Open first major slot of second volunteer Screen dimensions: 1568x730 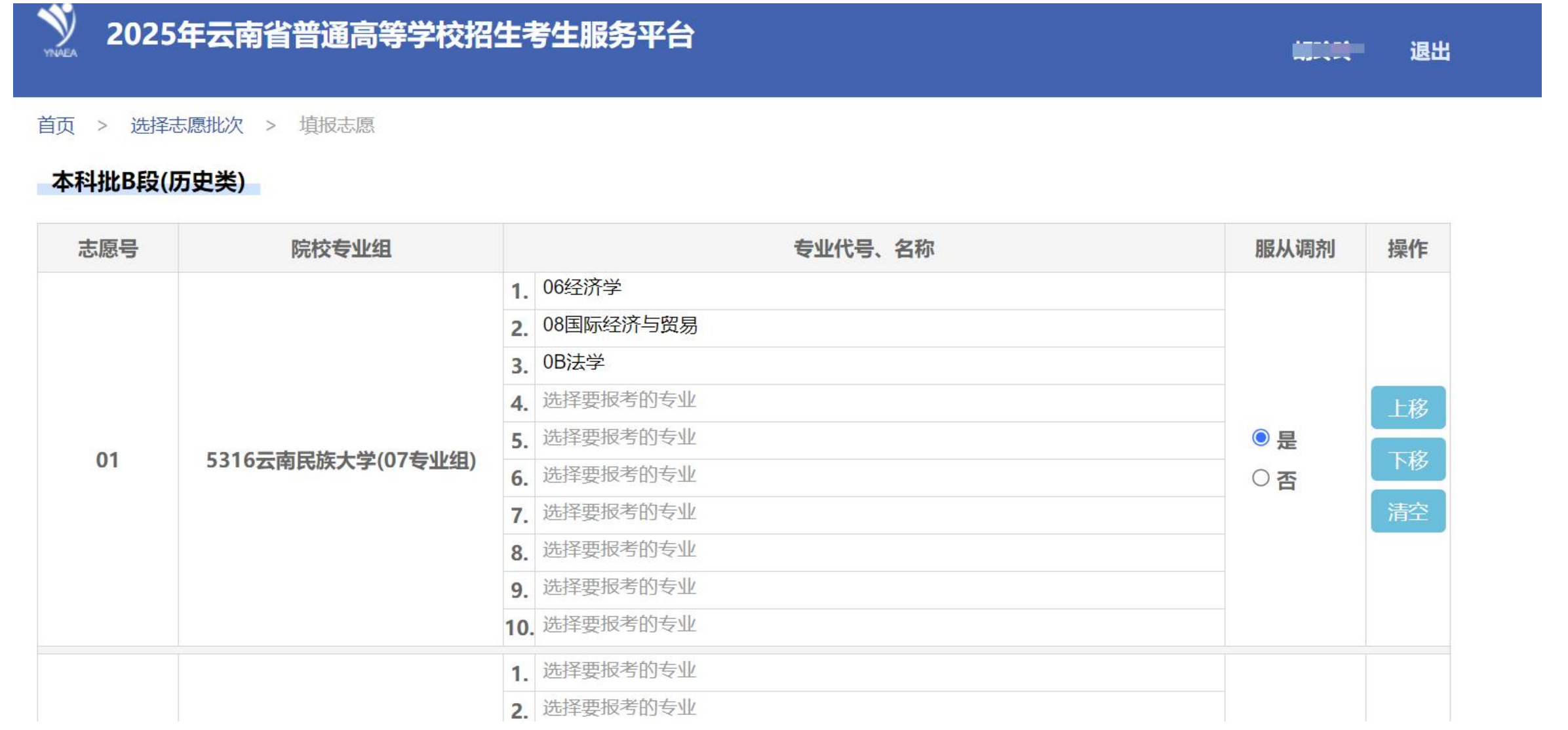pos(878,672)
